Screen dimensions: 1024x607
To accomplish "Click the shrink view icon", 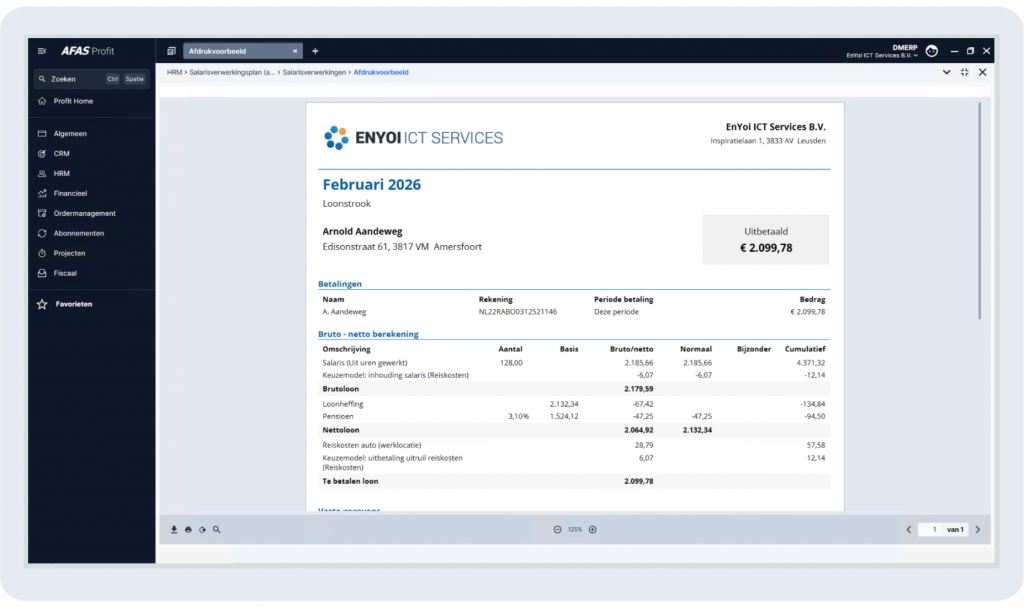I will coord(965,73).
